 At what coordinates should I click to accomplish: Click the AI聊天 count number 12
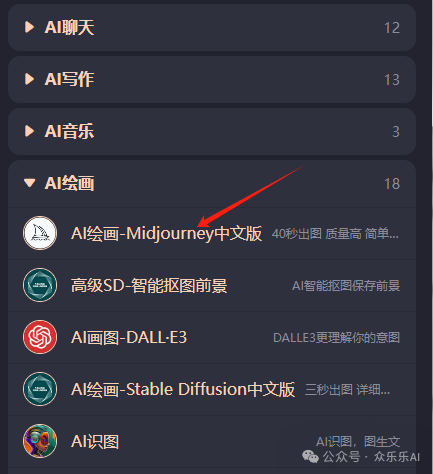point(392,28)
